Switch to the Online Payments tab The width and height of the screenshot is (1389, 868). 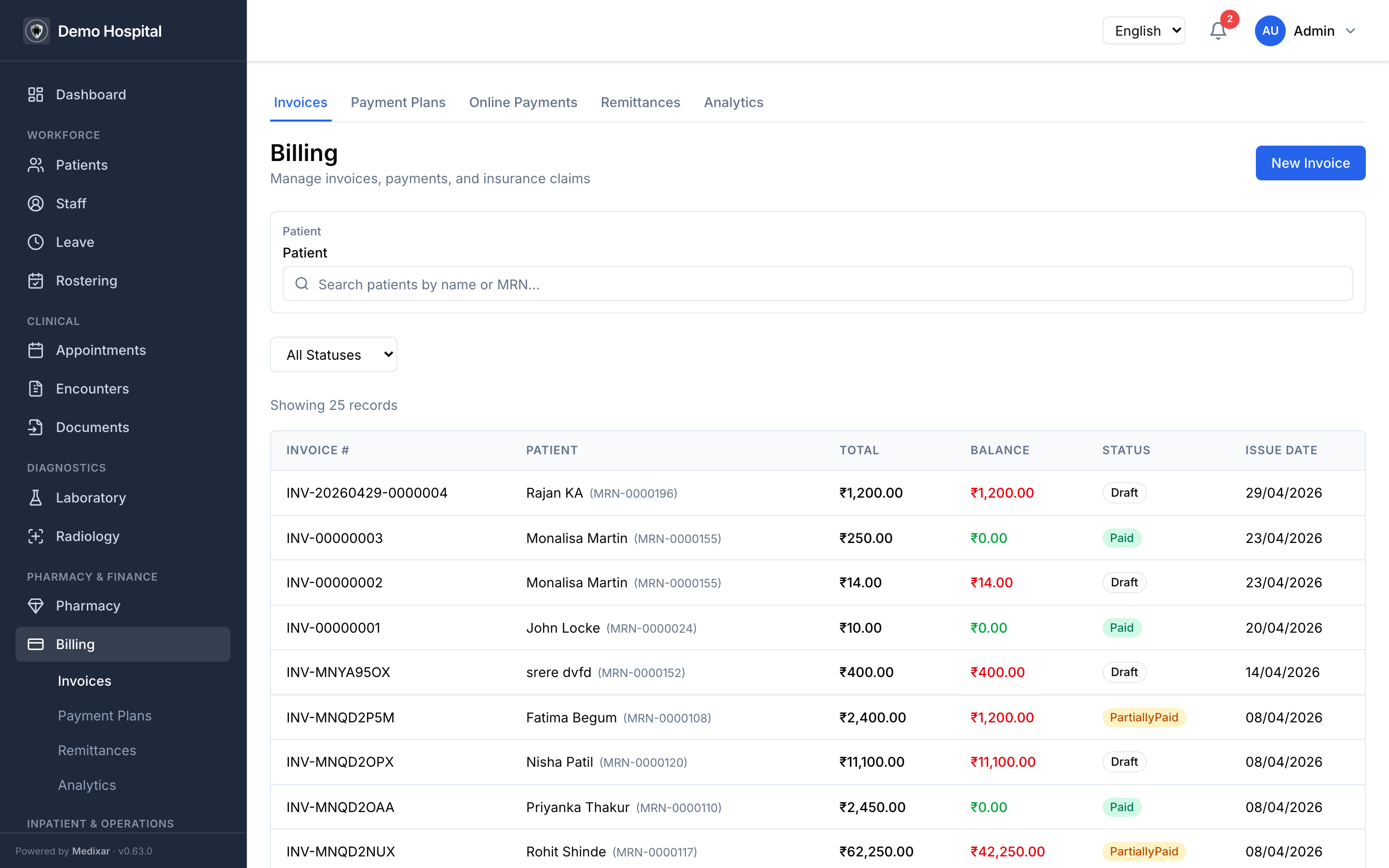point(523,102)
